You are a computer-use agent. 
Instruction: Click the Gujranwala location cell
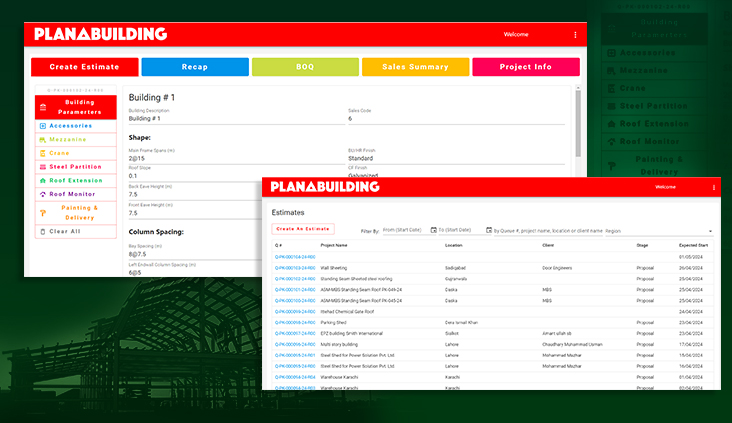coord(456,279)
